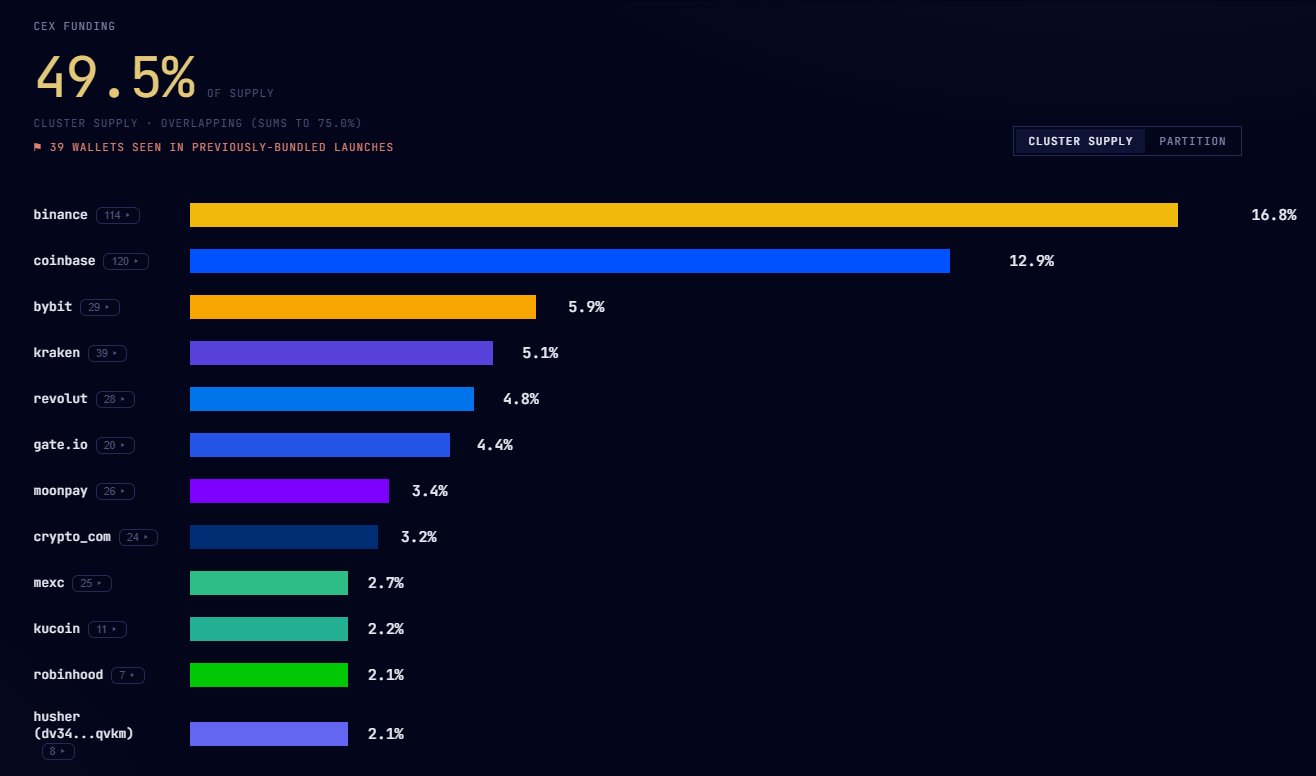Viewport: 1316px width, 776px height.
Task: Expand the mexc 25 wallets pill
Action: pyautogui.click(x=92, y=583)
